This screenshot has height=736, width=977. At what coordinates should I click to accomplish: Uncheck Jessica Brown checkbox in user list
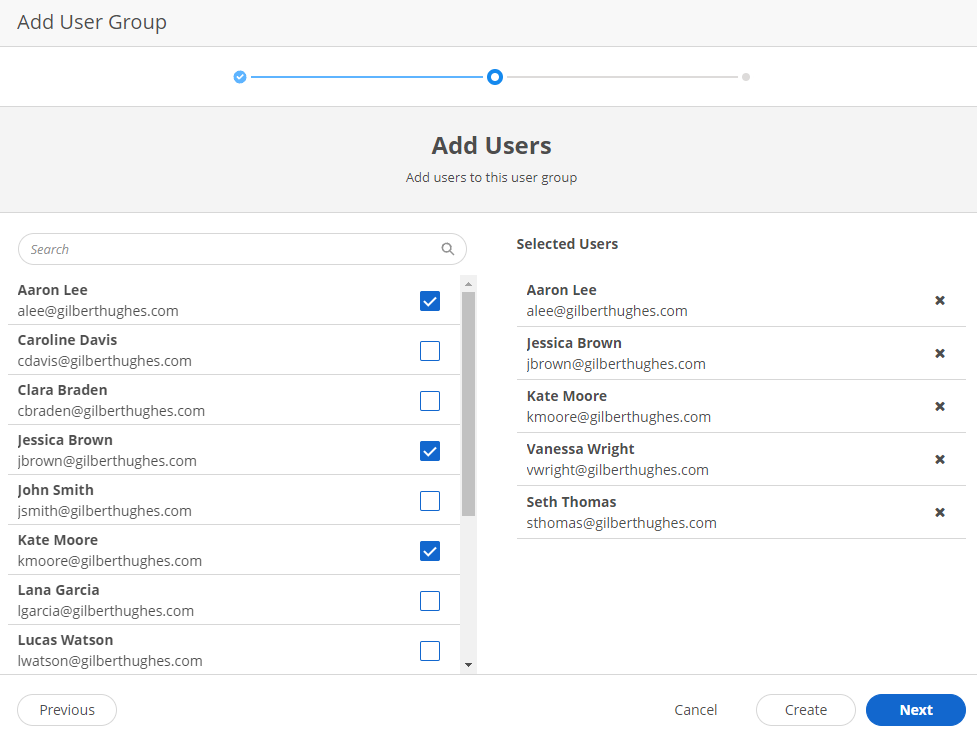430,451
